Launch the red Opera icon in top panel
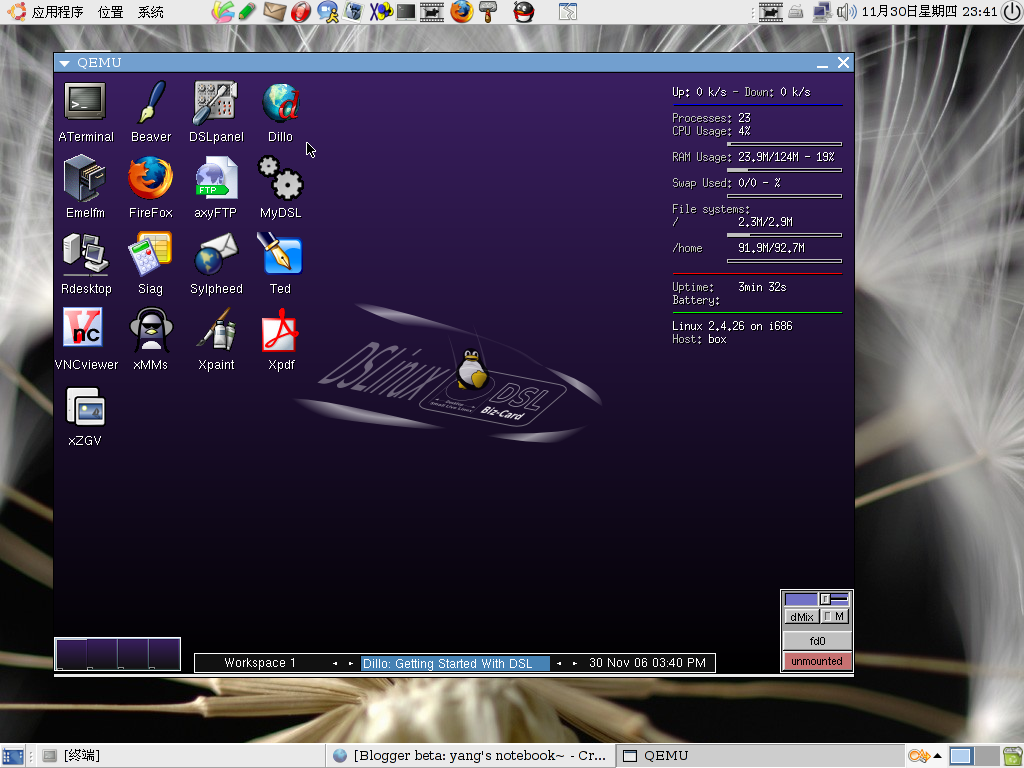The width and height of the screenshot is (1024, 768). click(x=301, y=11)
